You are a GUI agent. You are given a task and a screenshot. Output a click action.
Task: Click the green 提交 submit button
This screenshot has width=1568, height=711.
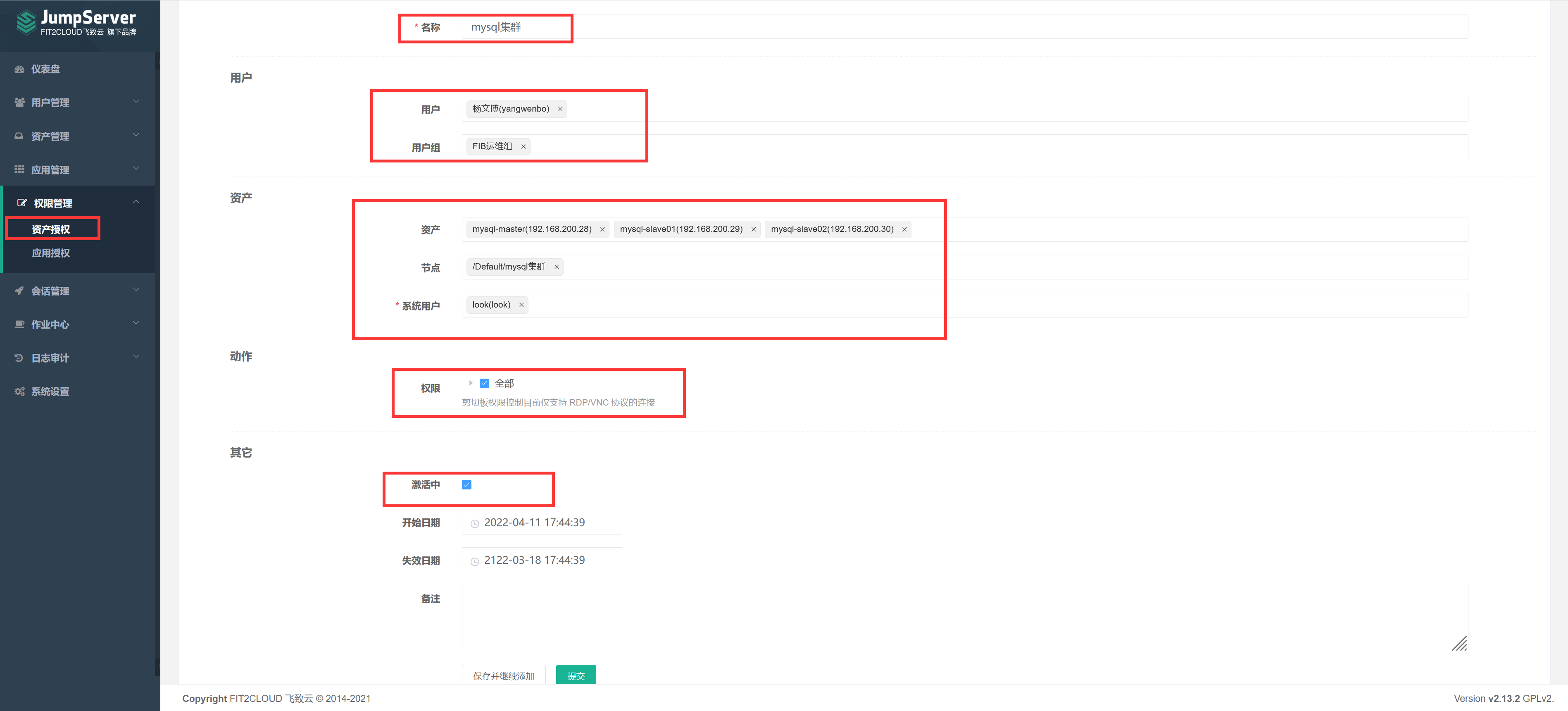(575, 675)
